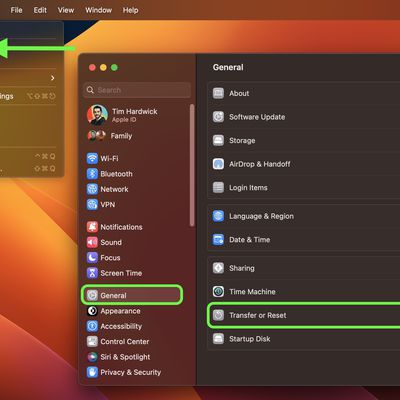This screenshot has height=400, width=400.
Task: Select the Notifications label
Action: coord(121,227)
